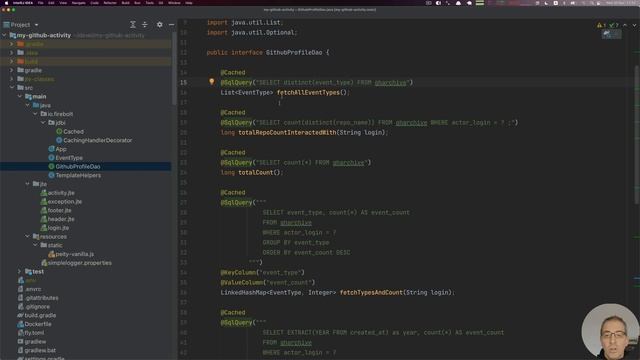The image size is (640, 360).
Task: Open the Navigate menu
Action: 78,3
